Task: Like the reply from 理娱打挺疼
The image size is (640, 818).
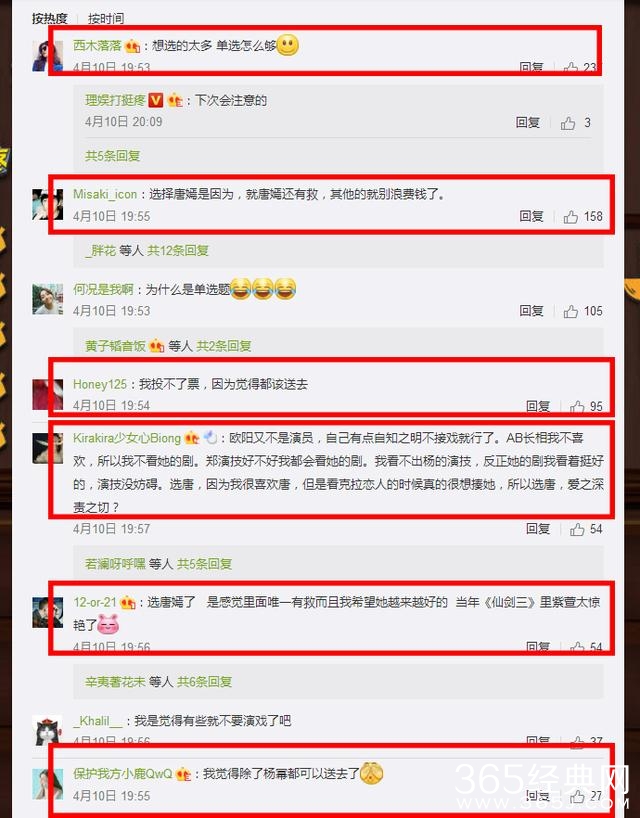Action: 567,123
